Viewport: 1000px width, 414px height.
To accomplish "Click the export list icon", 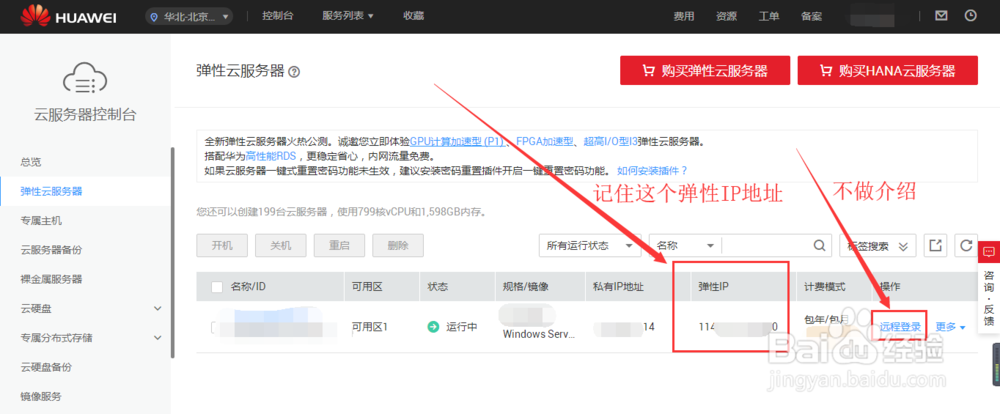I will tap(936, 246).
